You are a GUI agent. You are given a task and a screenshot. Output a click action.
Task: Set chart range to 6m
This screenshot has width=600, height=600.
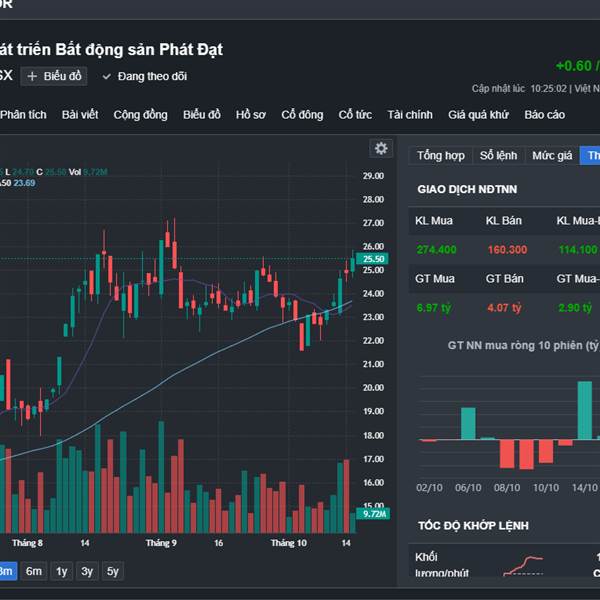34,571
